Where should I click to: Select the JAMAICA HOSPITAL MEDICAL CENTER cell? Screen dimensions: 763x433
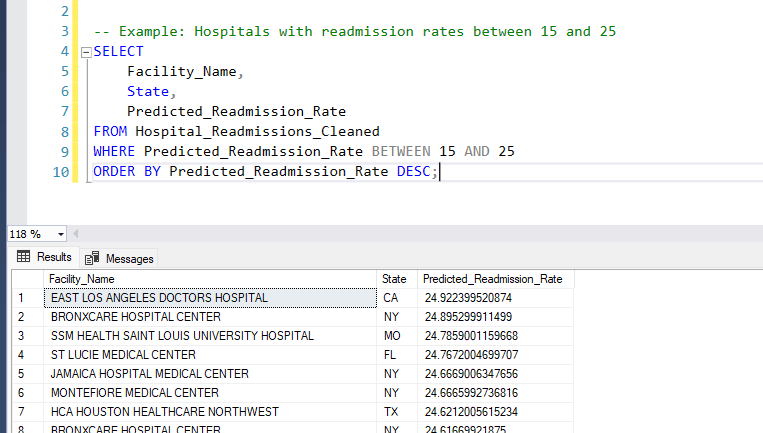point(210,374)
